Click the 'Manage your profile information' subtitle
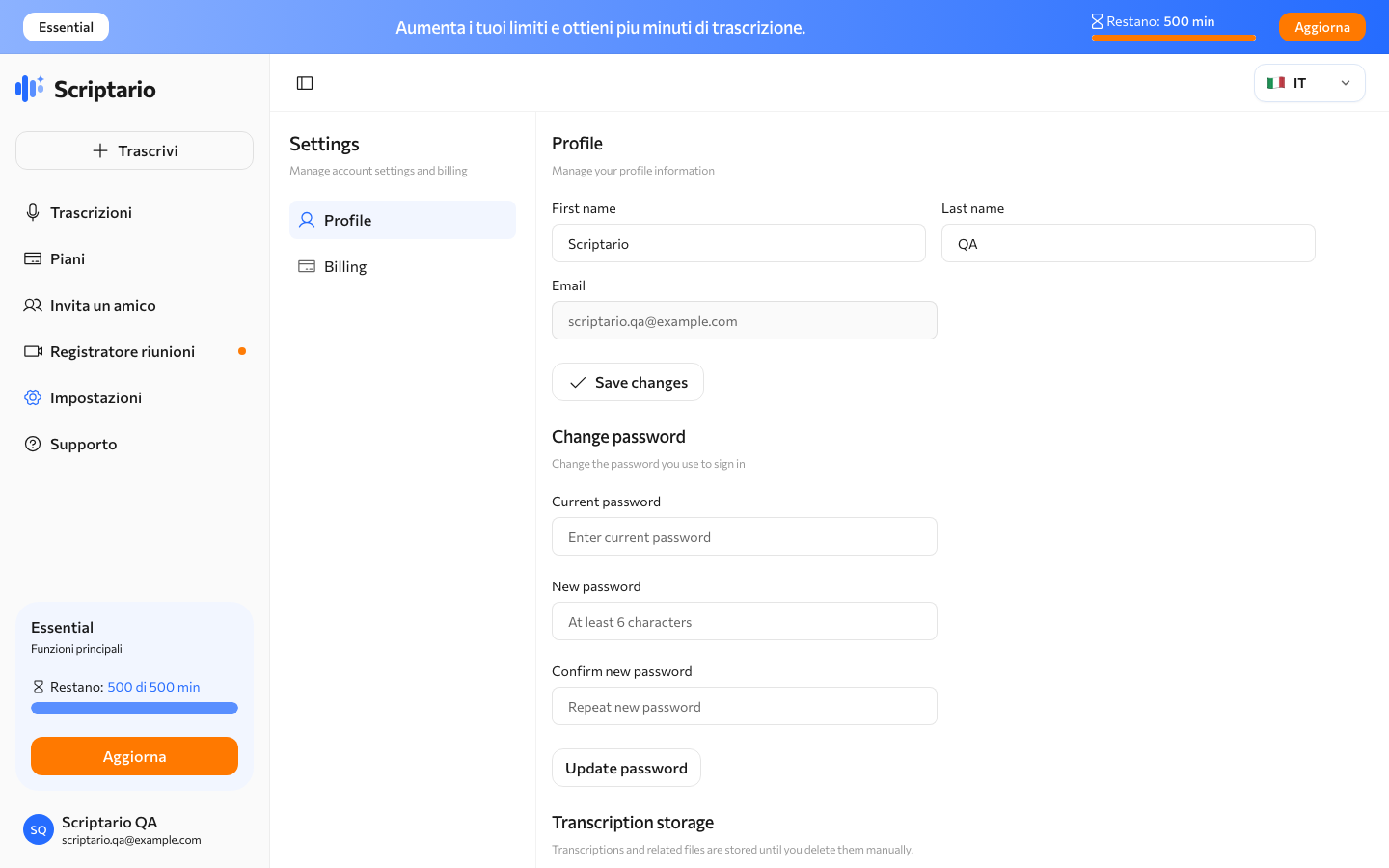Viewport: 1389px width, 868px height. click(633, 171)
